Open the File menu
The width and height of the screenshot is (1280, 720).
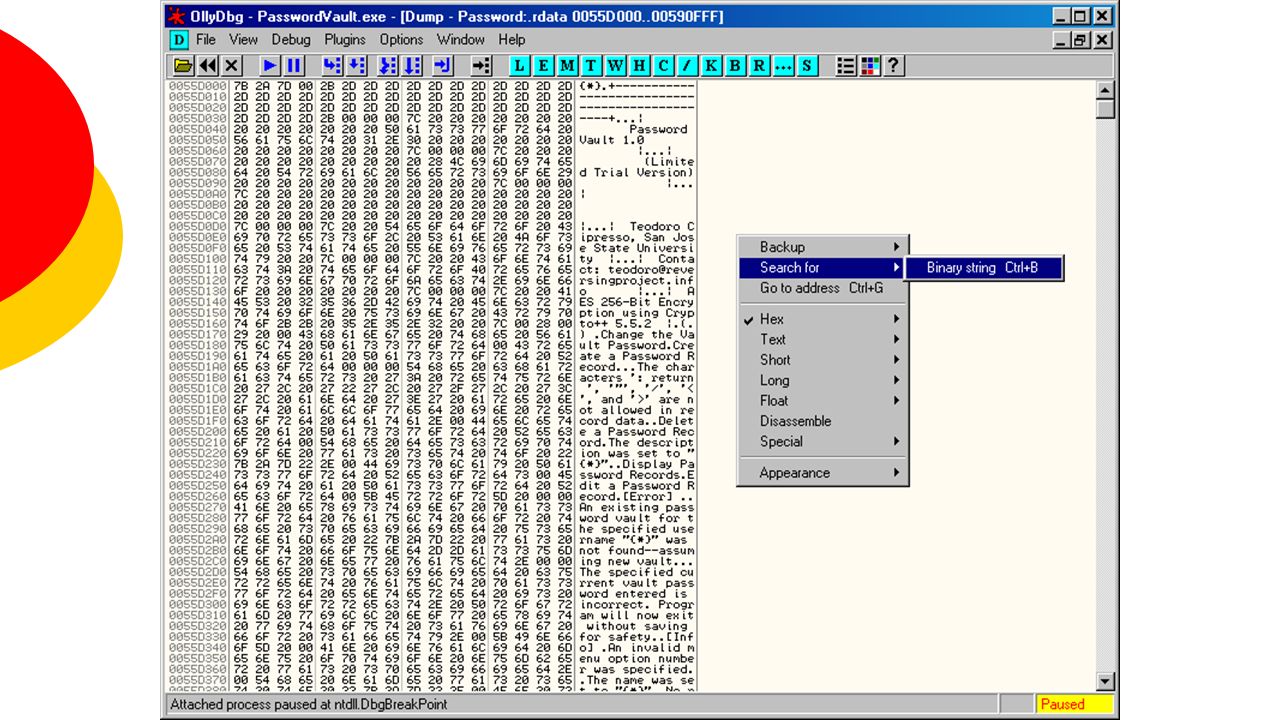206,40
